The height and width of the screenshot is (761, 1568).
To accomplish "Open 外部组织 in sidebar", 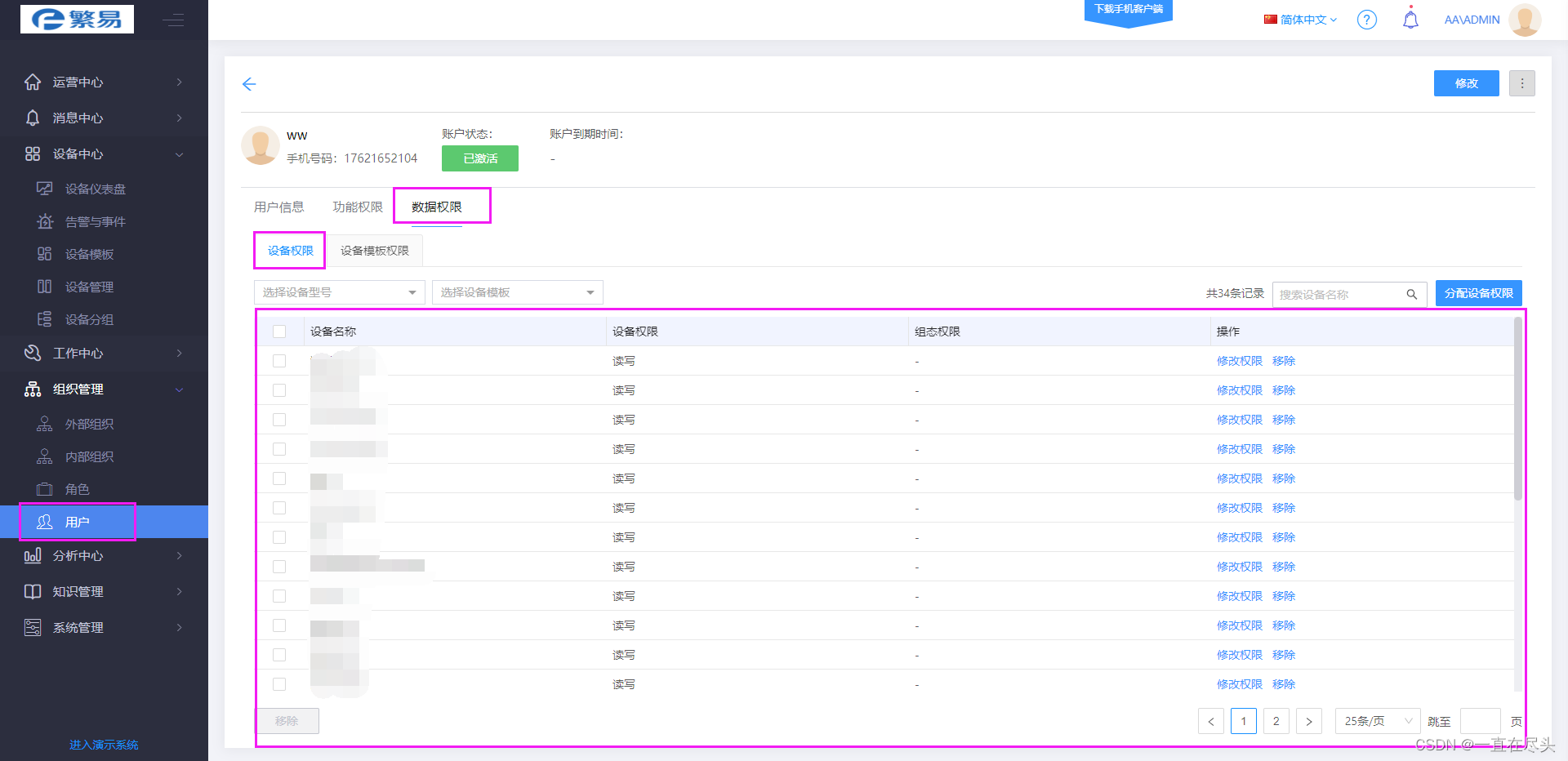I will coord(89,424).
